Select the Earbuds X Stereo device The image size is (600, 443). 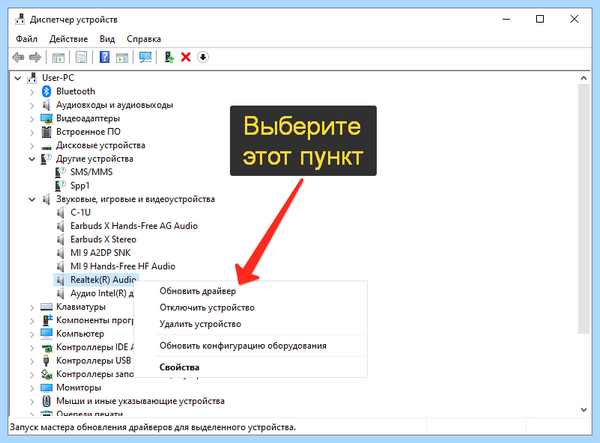[103, 239]
